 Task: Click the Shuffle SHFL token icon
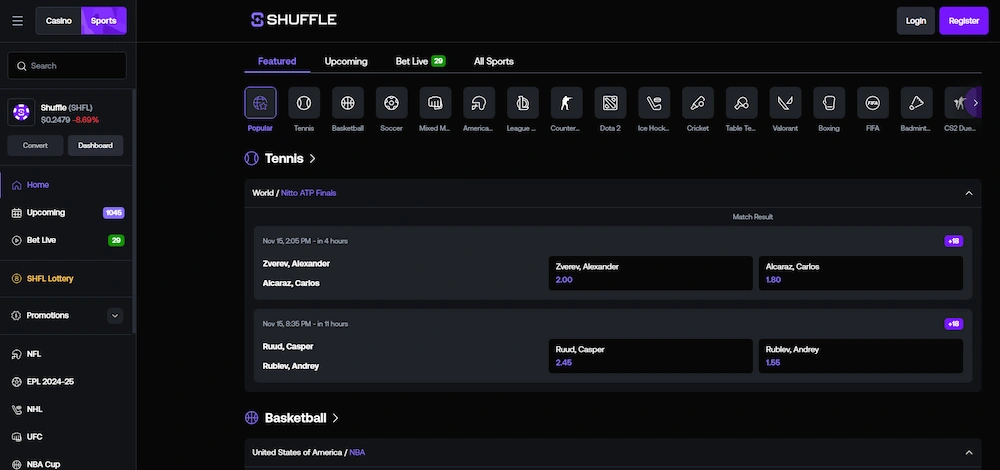(22, 113)
